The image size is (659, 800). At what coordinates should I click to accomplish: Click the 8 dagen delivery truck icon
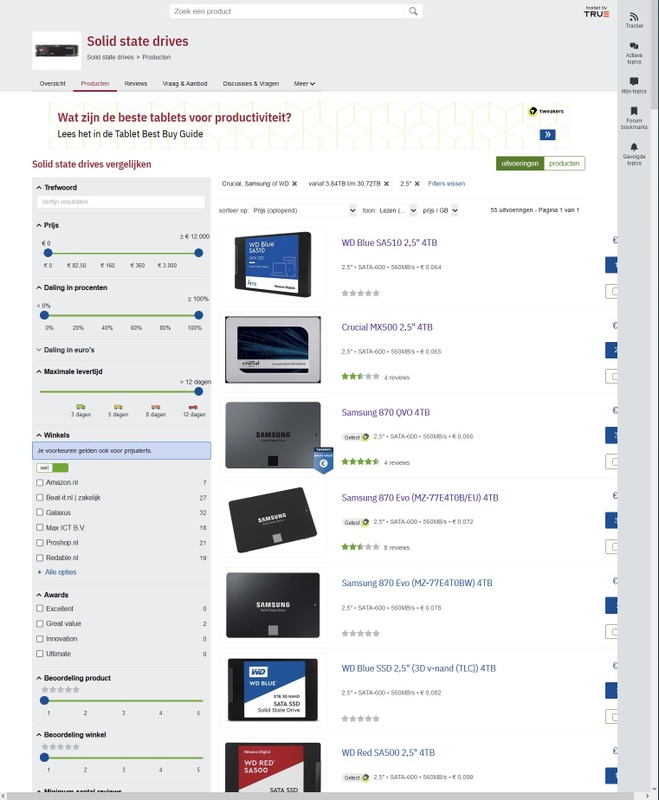pyautogui.click(x=156, y=407)
